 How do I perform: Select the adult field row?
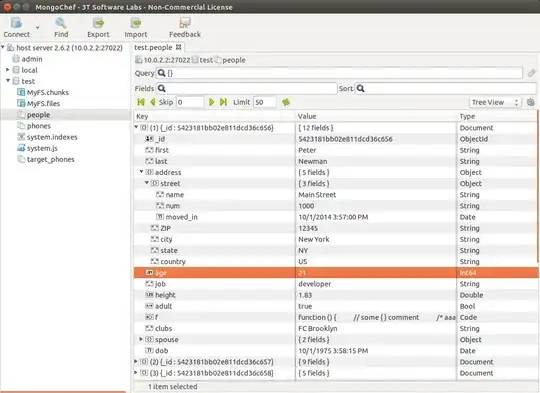pyautogui.click(x=335, y=306)
